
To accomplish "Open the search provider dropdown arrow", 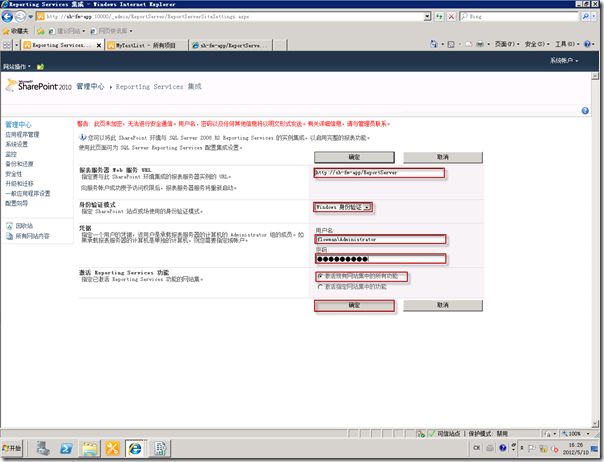I will click(594, 17).
